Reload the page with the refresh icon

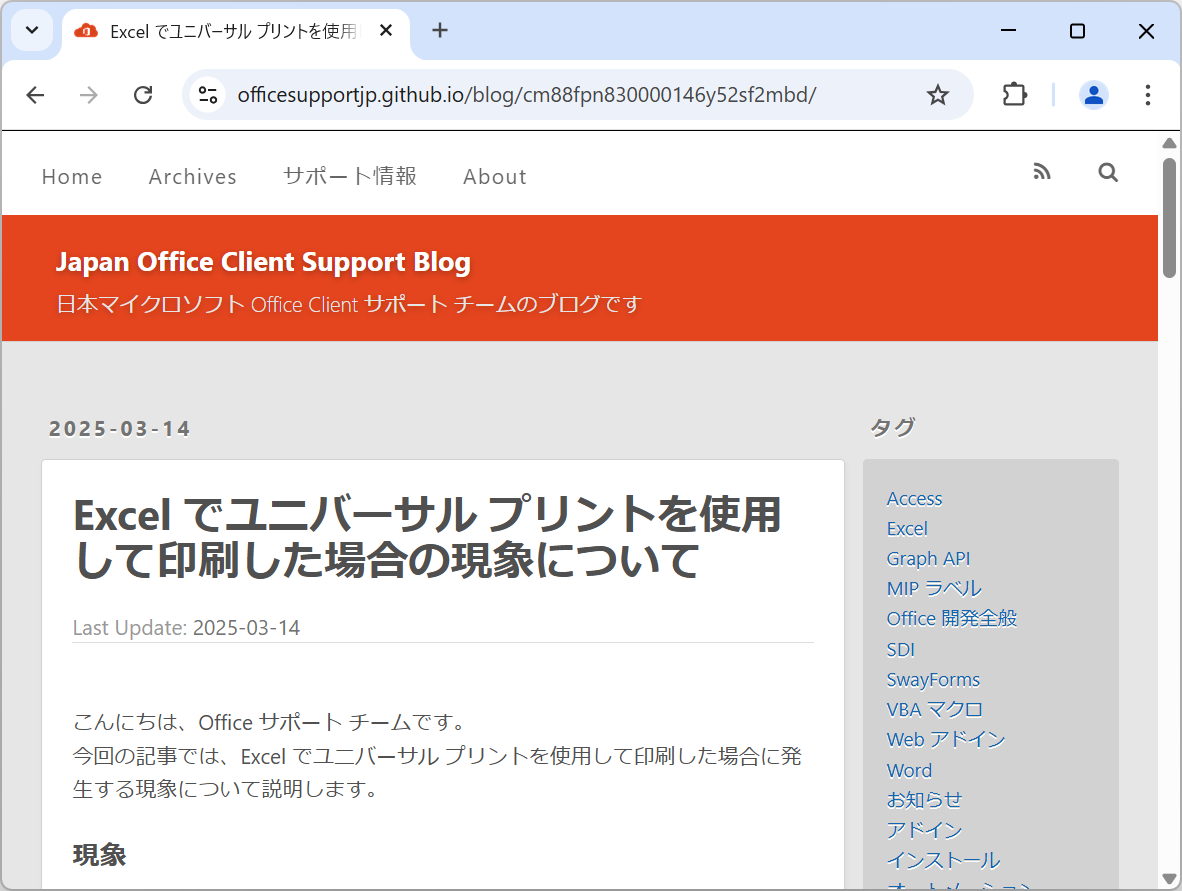coord(143,94)
